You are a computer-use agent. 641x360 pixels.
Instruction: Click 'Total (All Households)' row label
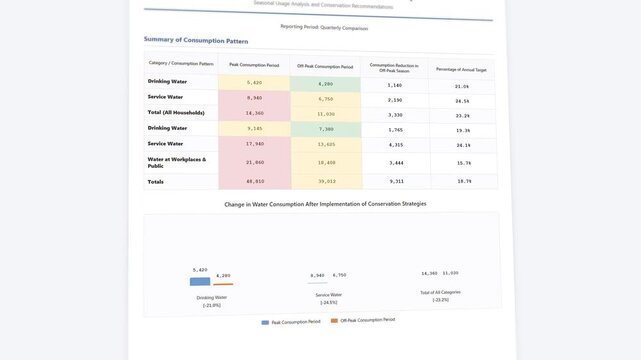point(176,112)
